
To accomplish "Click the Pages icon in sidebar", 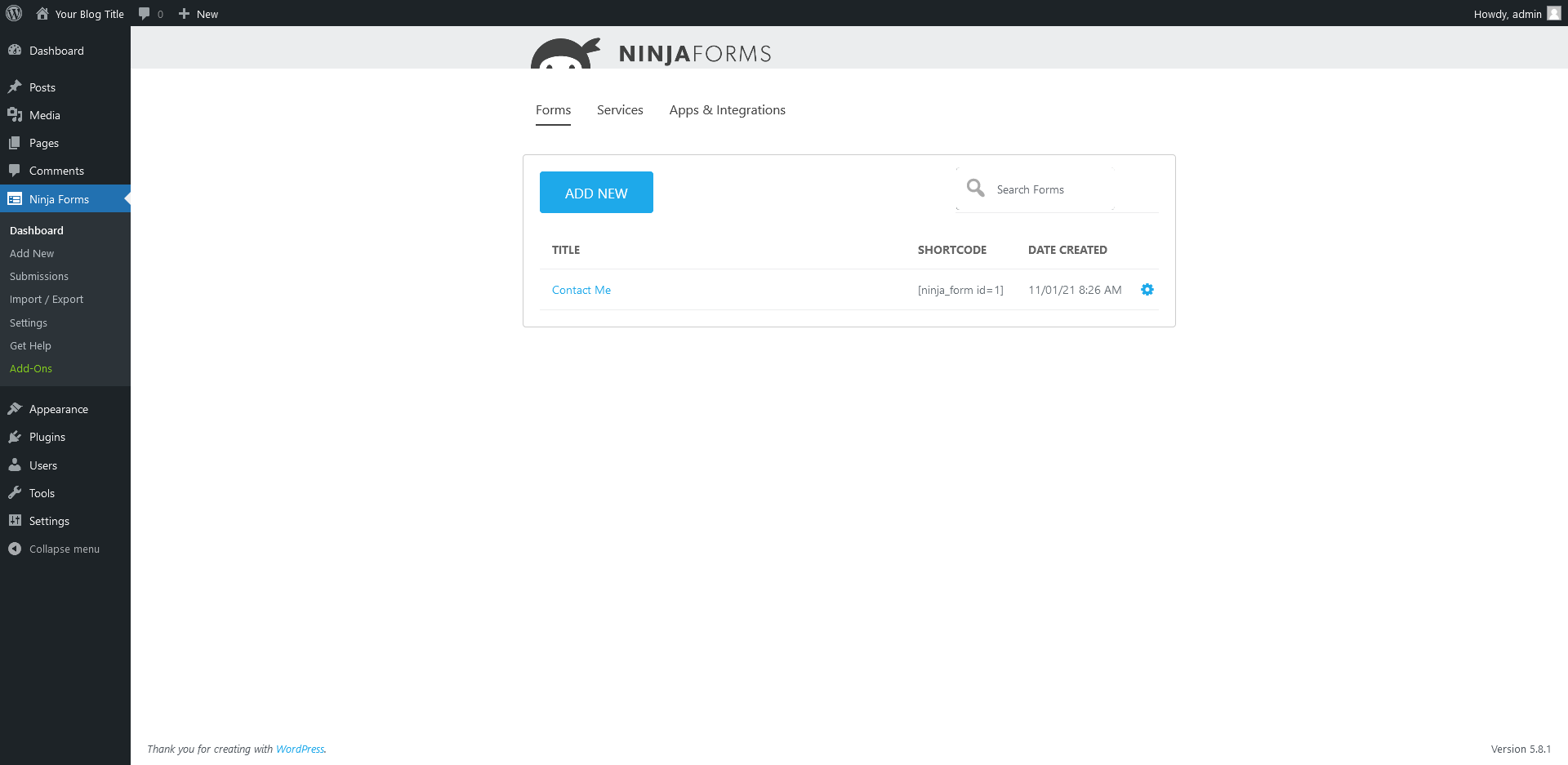I will 15,142.
